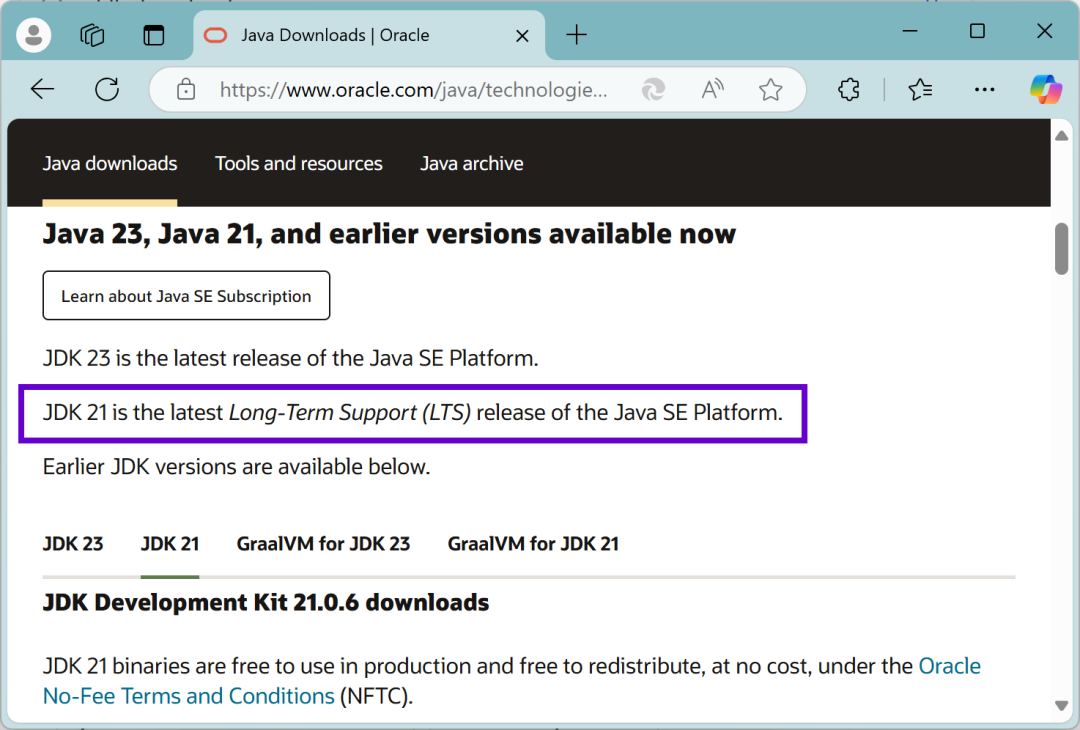
Task: Open the Extensions puzzle icon
Action: (849, 90)
